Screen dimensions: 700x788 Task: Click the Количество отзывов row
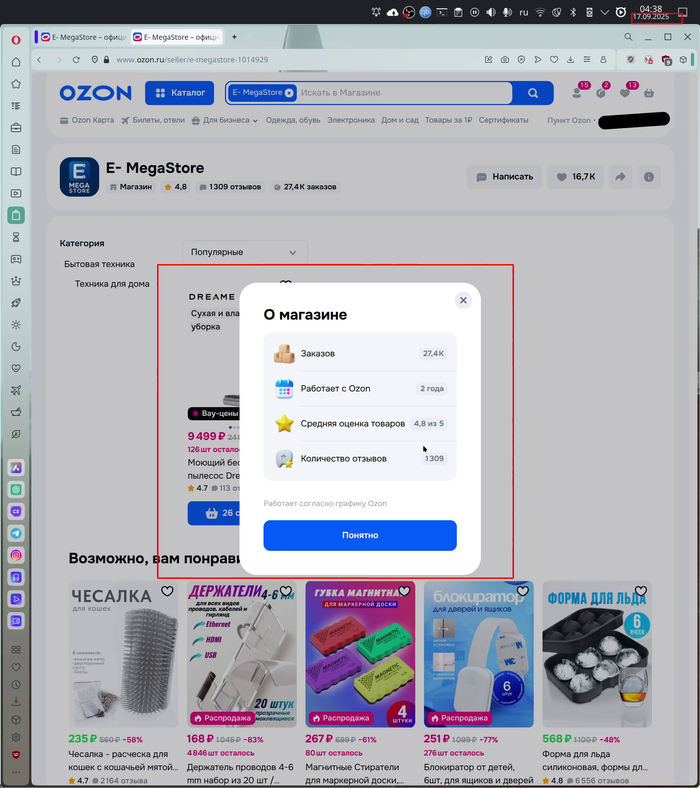coord(360,458)
